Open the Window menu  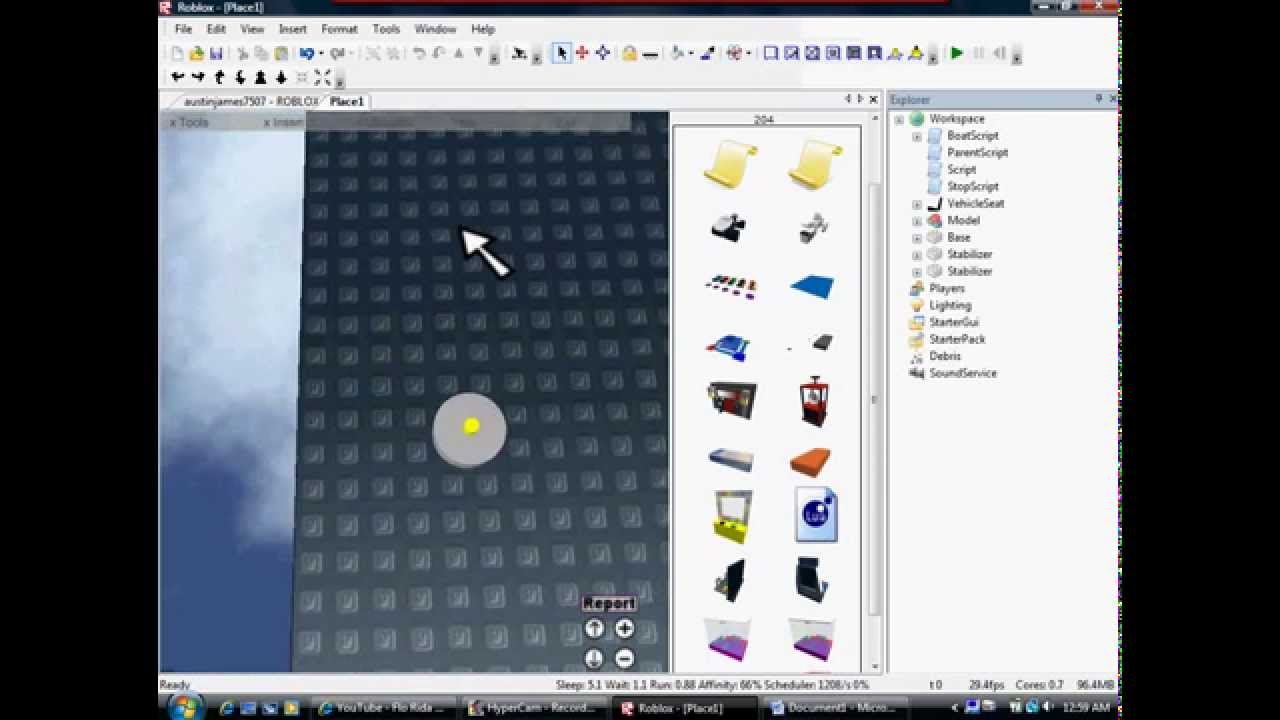pyautogui.click(x=435, y=29)
